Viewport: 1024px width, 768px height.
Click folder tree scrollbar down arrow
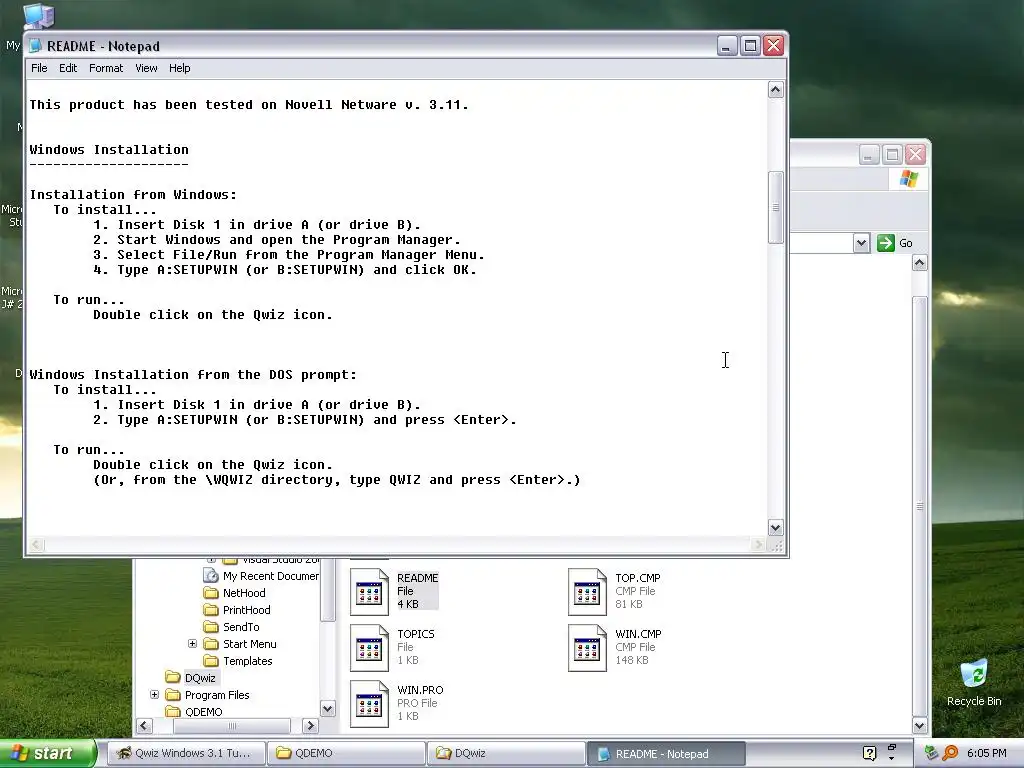[327, 708]
